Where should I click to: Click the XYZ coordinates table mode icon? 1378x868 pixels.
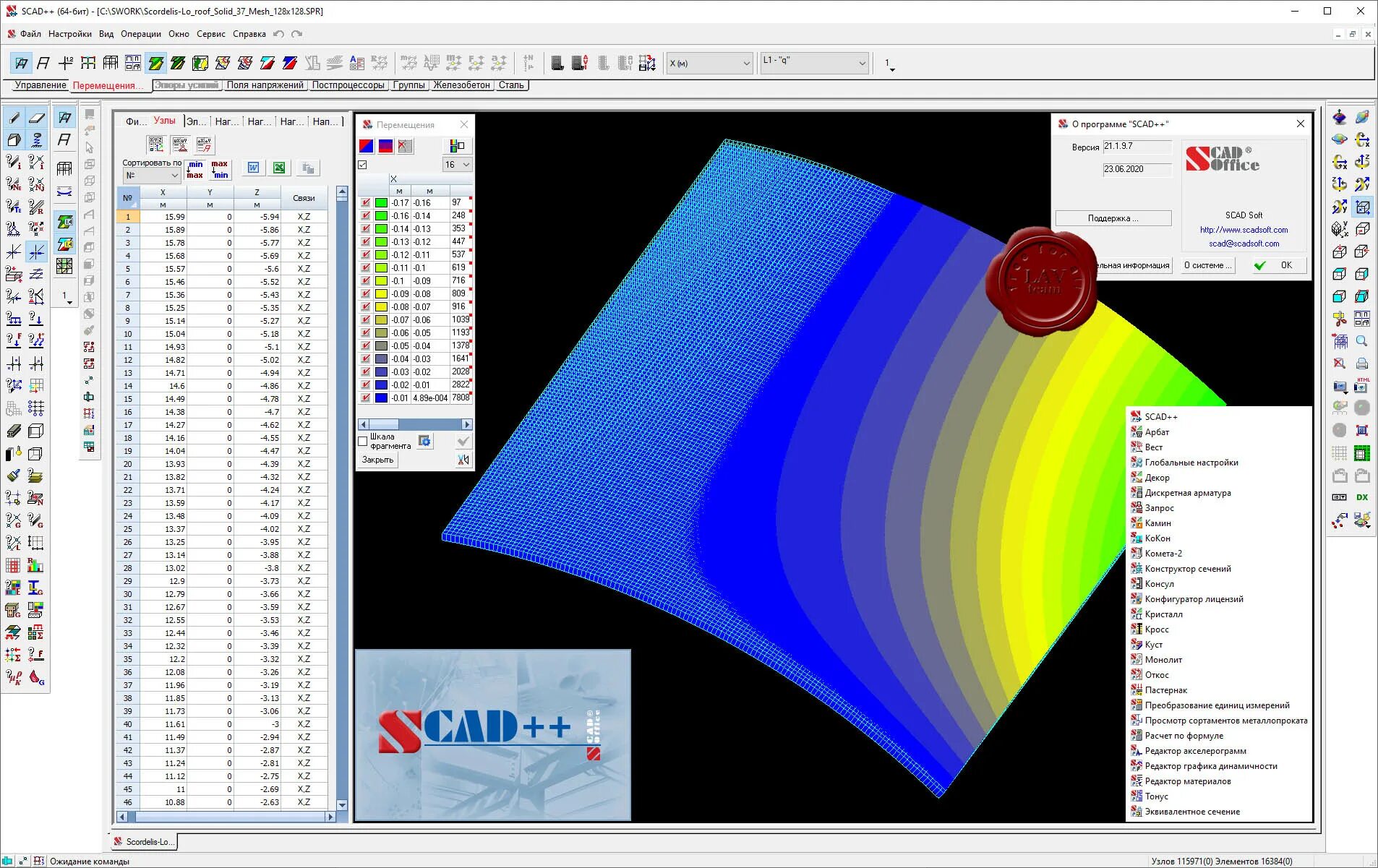(155, 145)
